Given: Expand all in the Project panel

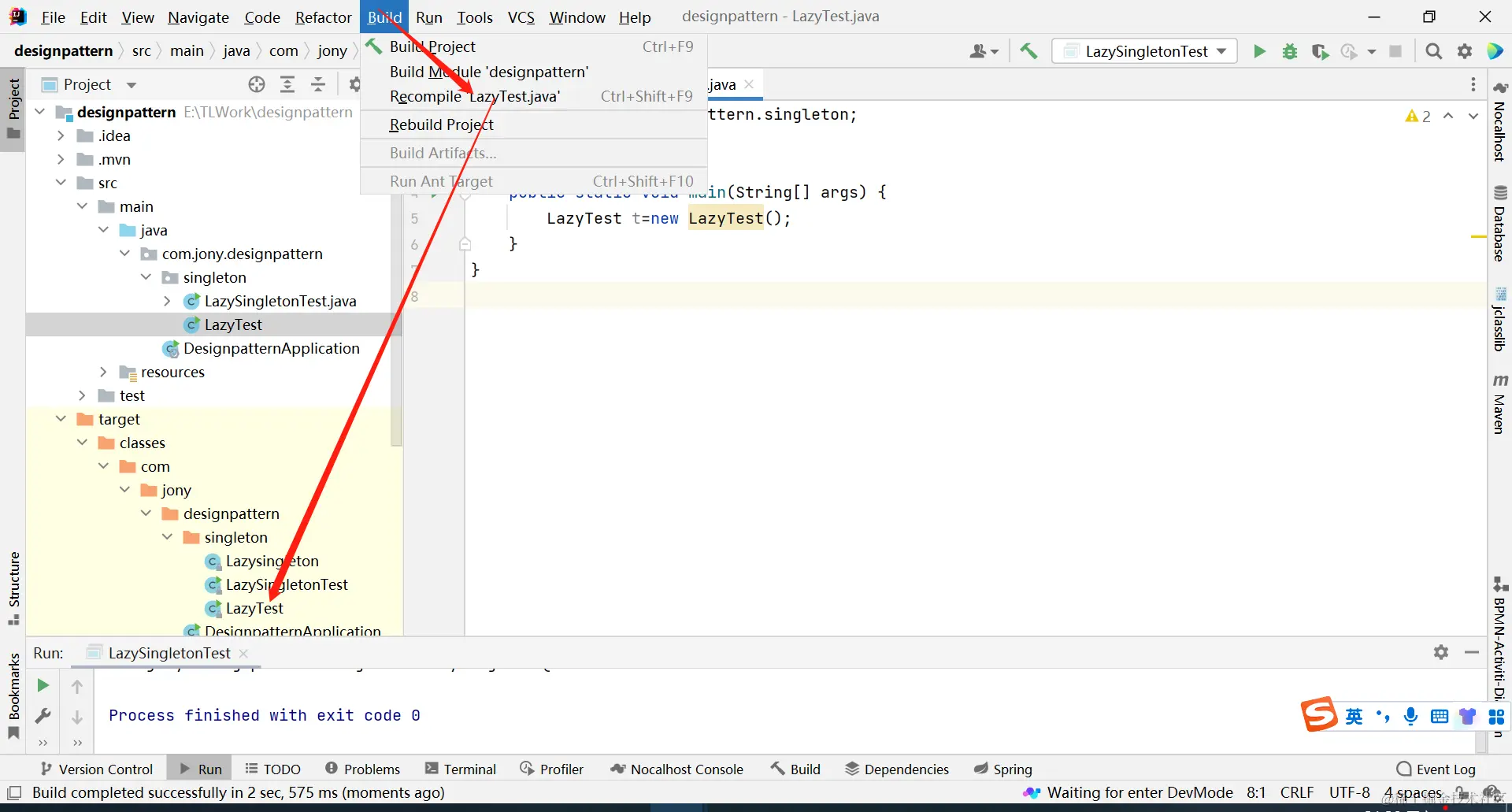Looking at the screenshot, I should (x=287, y=84).
